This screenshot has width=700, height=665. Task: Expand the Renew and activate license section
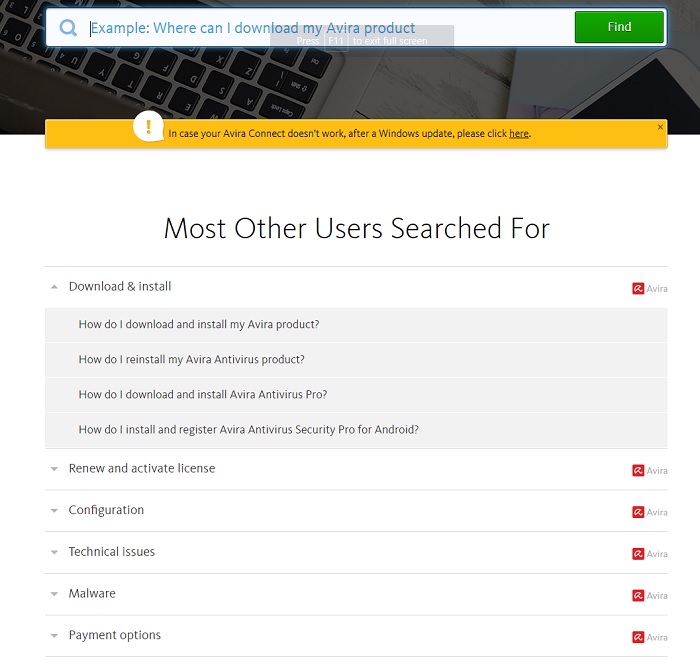coord(54,469)
